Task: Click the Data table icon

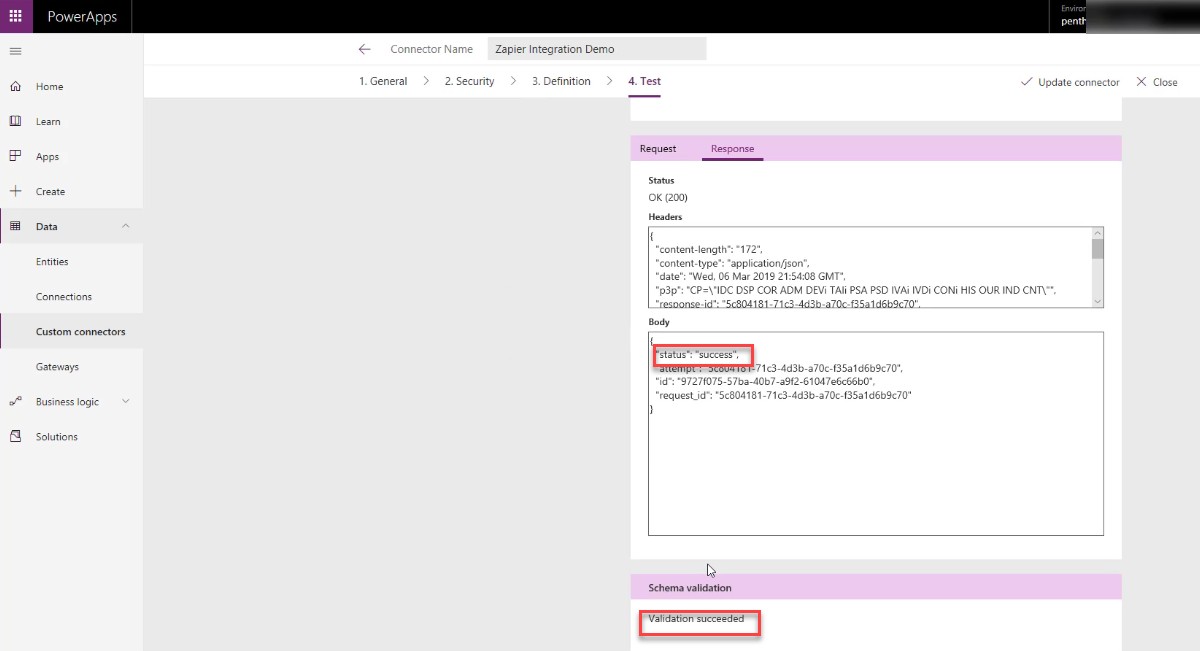Action: tap(15, 226)
